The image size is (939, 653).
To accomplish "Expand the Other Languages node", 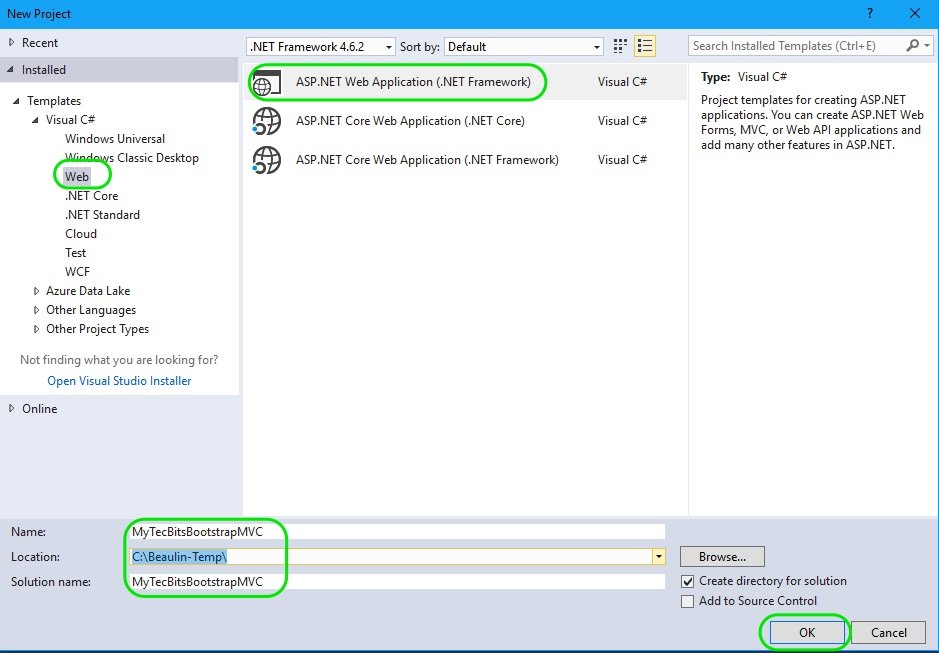I will point(36,310).
